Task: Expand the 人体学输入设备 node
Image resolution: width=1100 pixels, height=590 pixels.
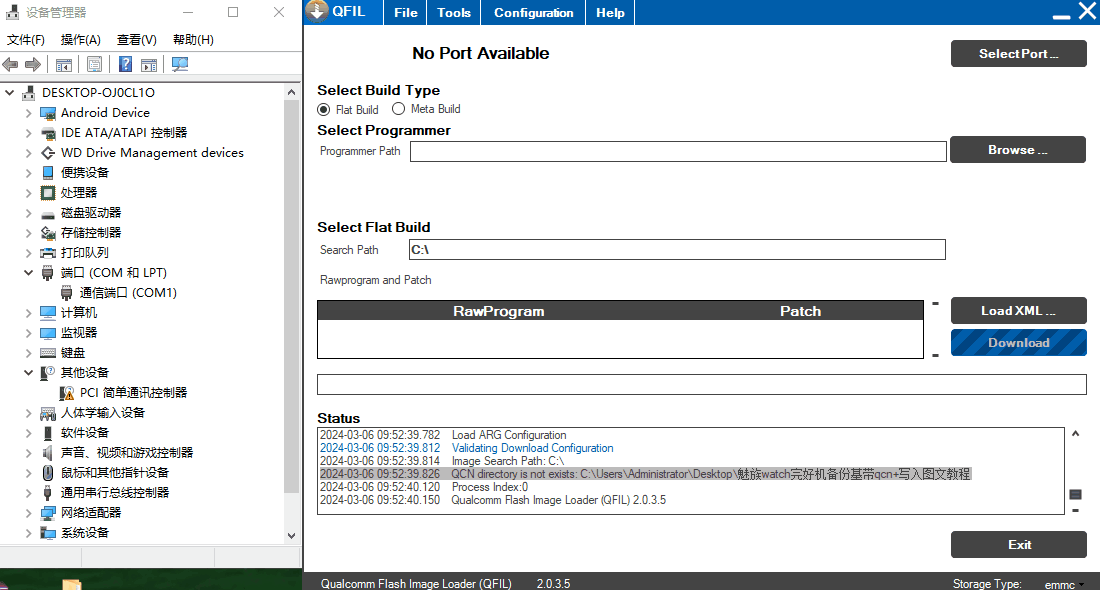Action: [29, 413]
